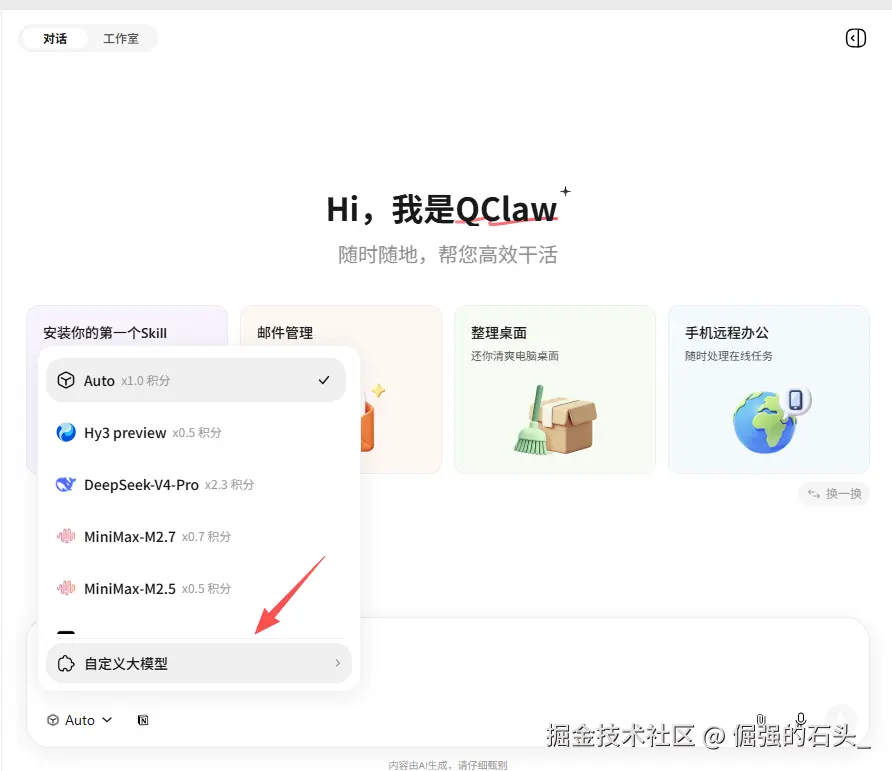Click the x2.3 积分 label beside DeepSeek

pyautogui.click(x=229, y=485)
